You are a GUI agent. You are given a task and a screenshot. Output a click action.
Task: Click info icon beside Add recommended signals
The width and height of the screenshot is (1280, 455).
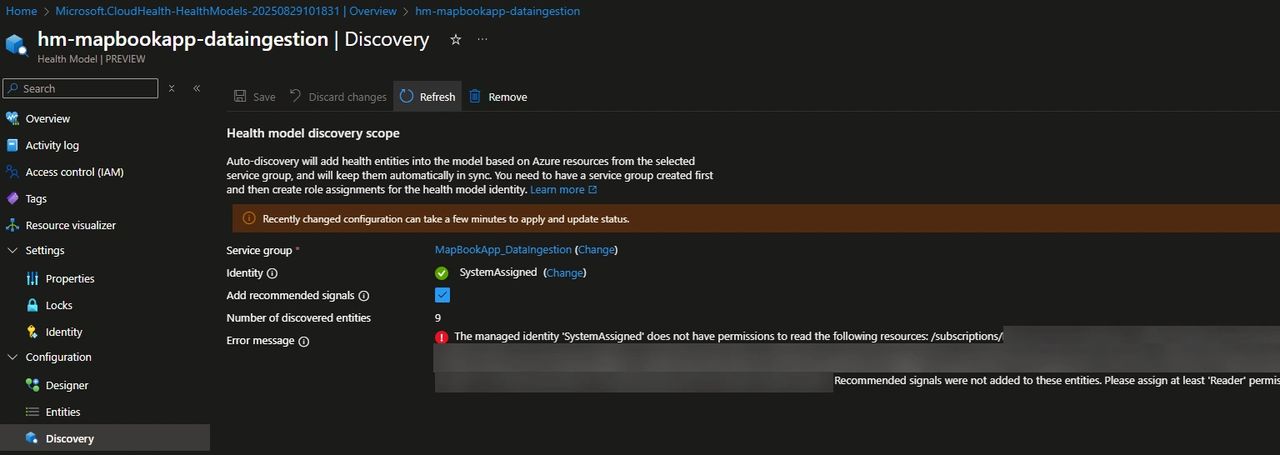tap(364, 296)
